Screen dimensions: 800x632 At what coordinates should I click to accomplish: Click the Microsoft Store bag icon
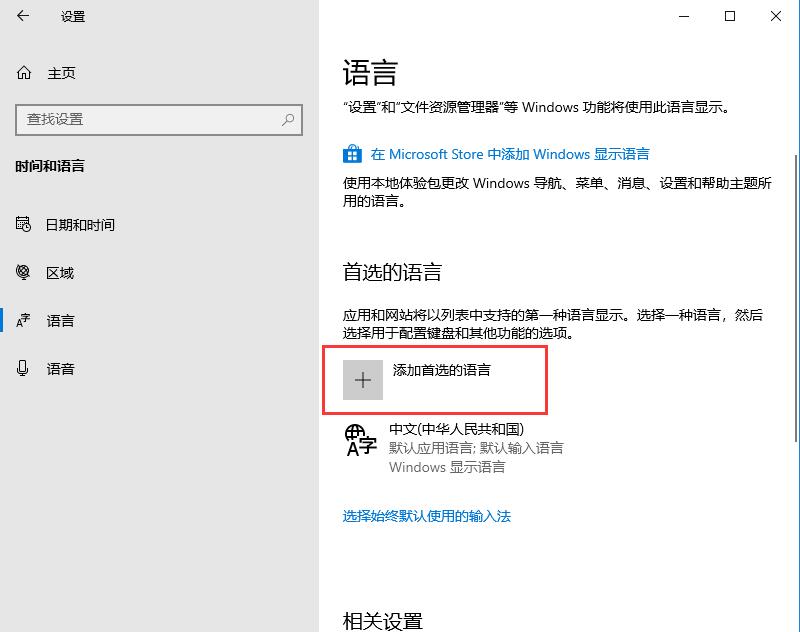(352, 154)
